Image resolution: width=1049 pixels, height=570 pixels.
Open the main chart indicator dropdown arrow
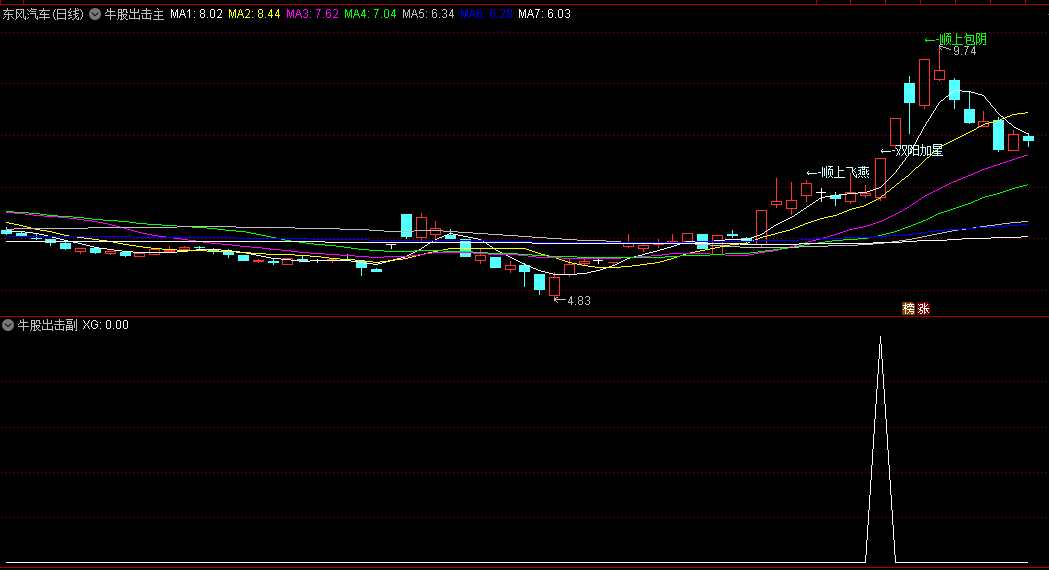(x=95, y=14)
